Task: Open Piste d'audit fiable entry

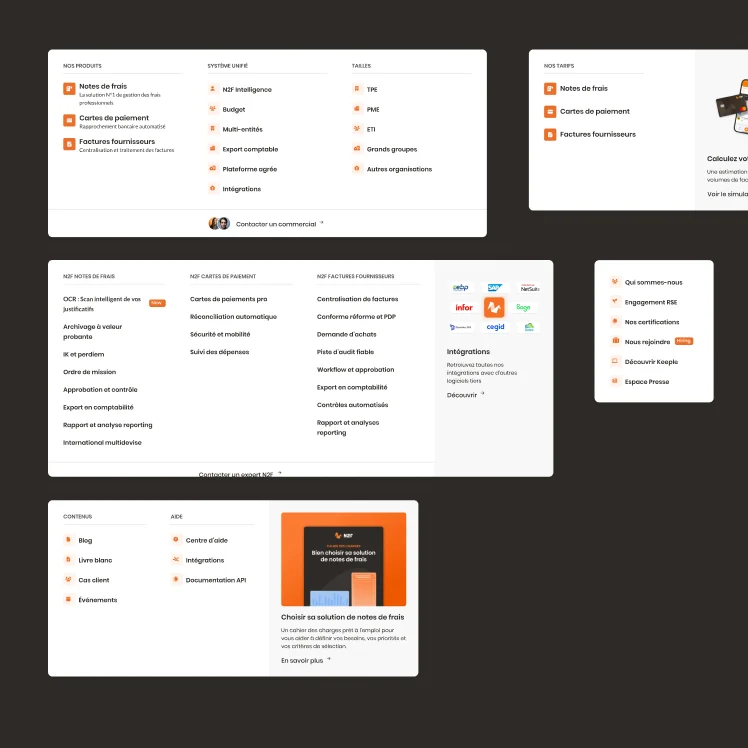Action: point(345,352)
